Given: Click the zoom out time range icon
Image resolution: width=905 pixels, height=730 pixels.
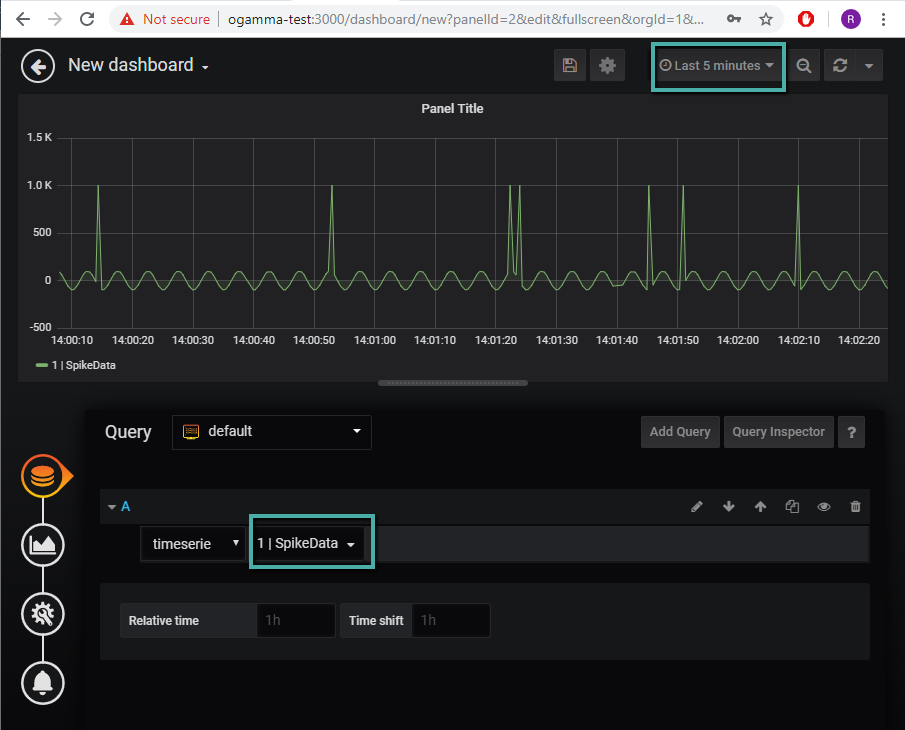Looking at the screenshot, I should (x=803, y=66).
